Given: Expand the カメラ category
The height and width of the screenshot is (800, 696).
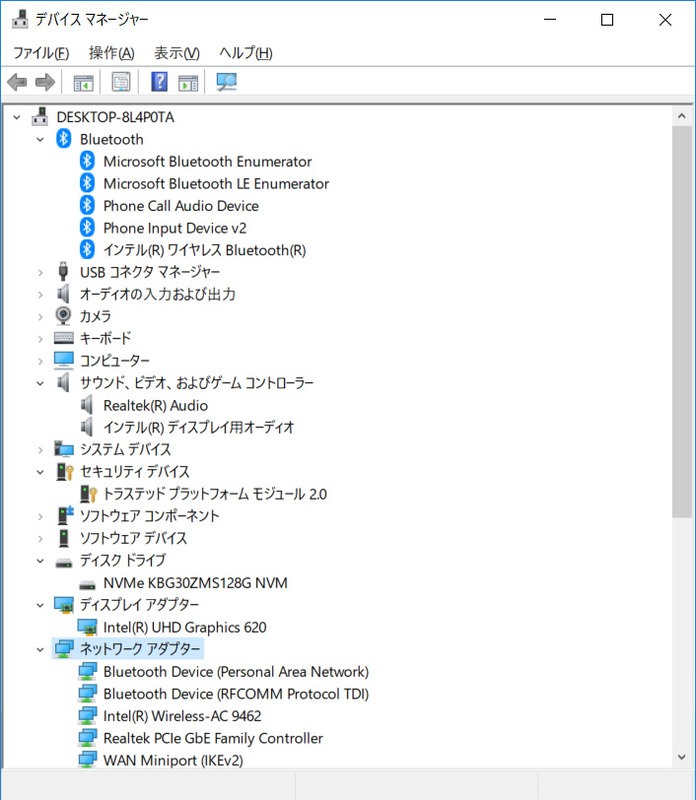Looking at the screenshot, I should [40, 317].
